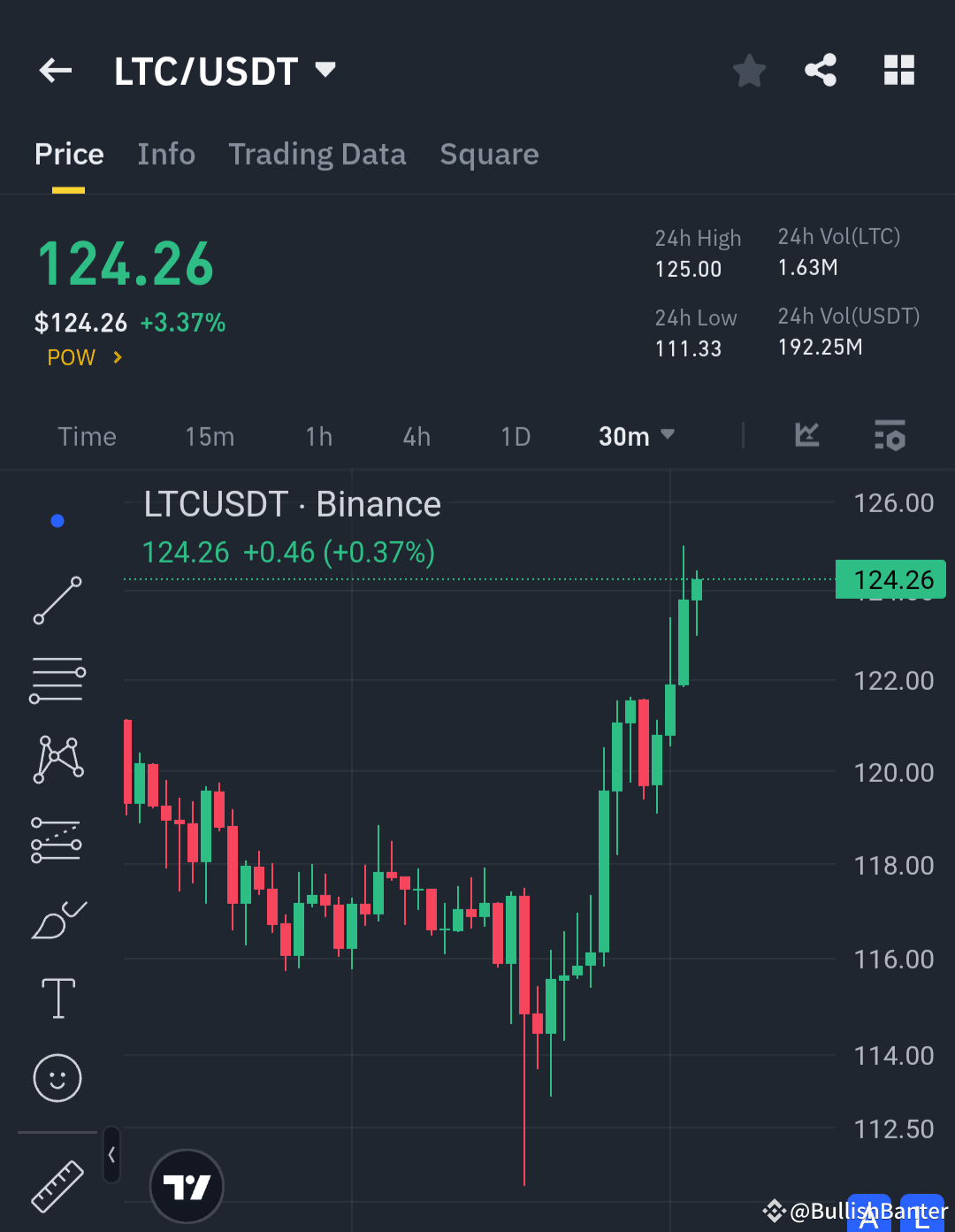The height and width of the screenshot is (1232, 955).
Task: Switch chart to line mode
Action: 806,435
